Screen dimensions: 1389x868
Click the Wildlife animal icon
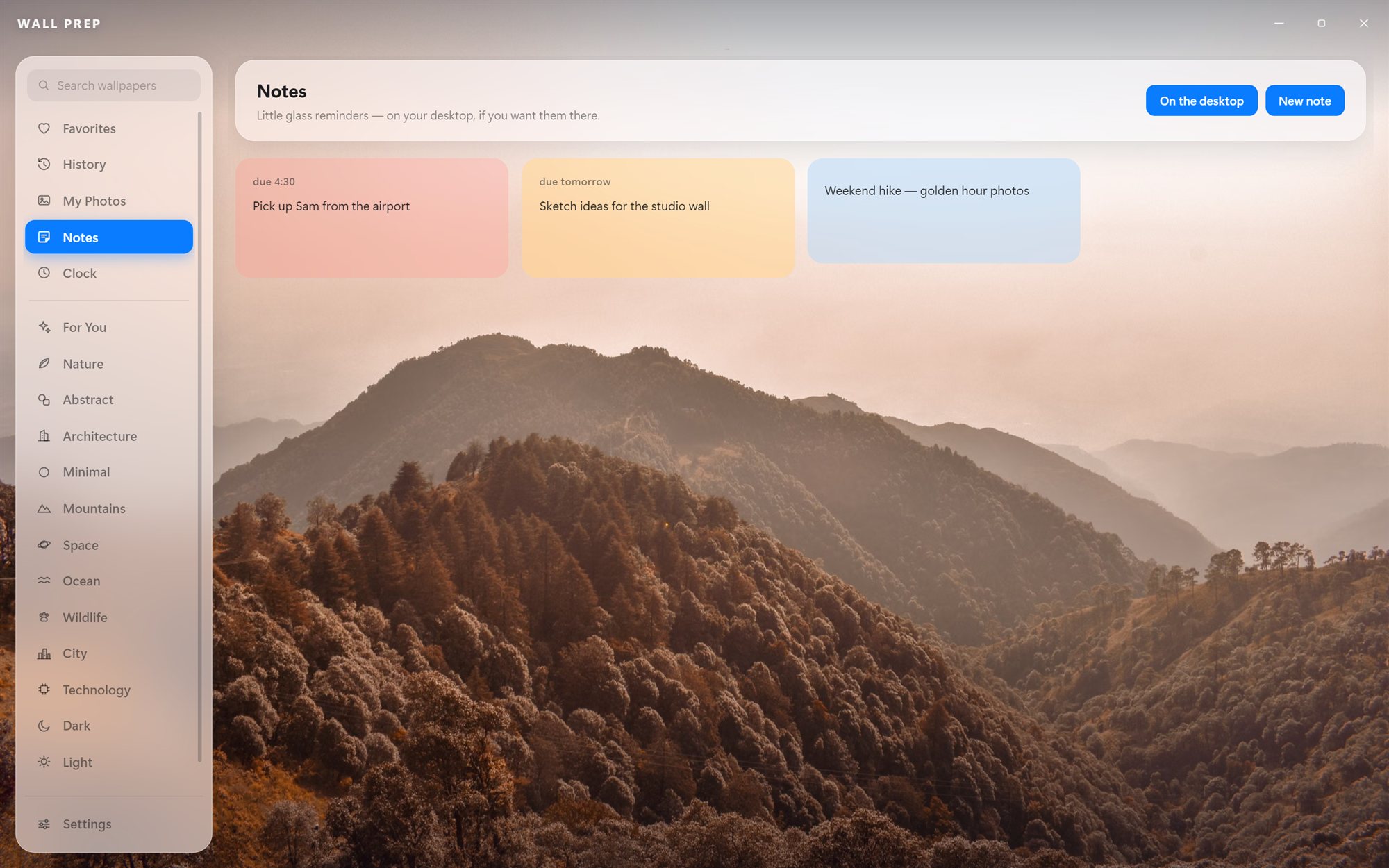[x=44, y=617]
